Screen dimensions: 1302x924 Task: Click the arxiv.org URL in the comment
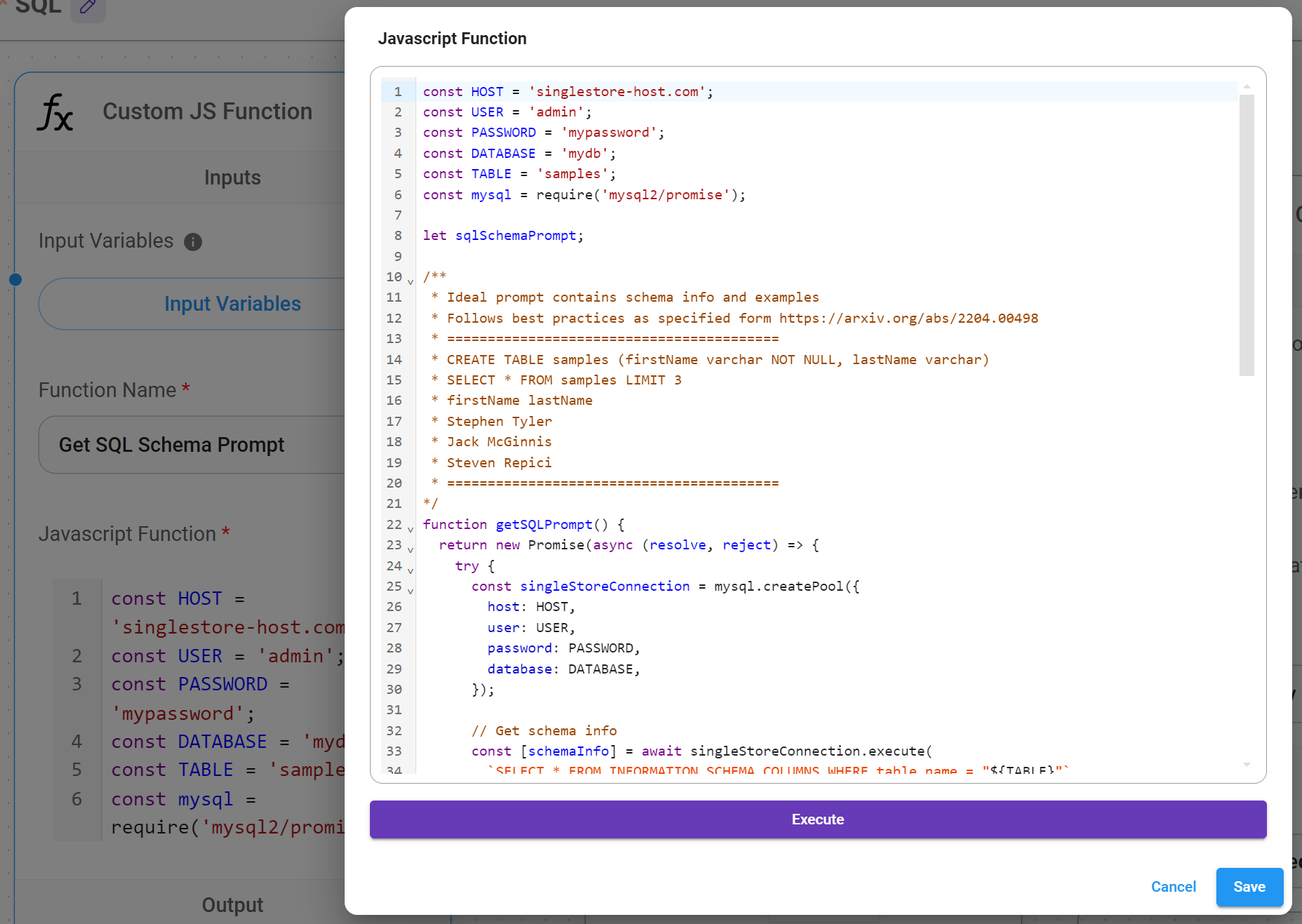pyautogui.click(x=908, y=319)
